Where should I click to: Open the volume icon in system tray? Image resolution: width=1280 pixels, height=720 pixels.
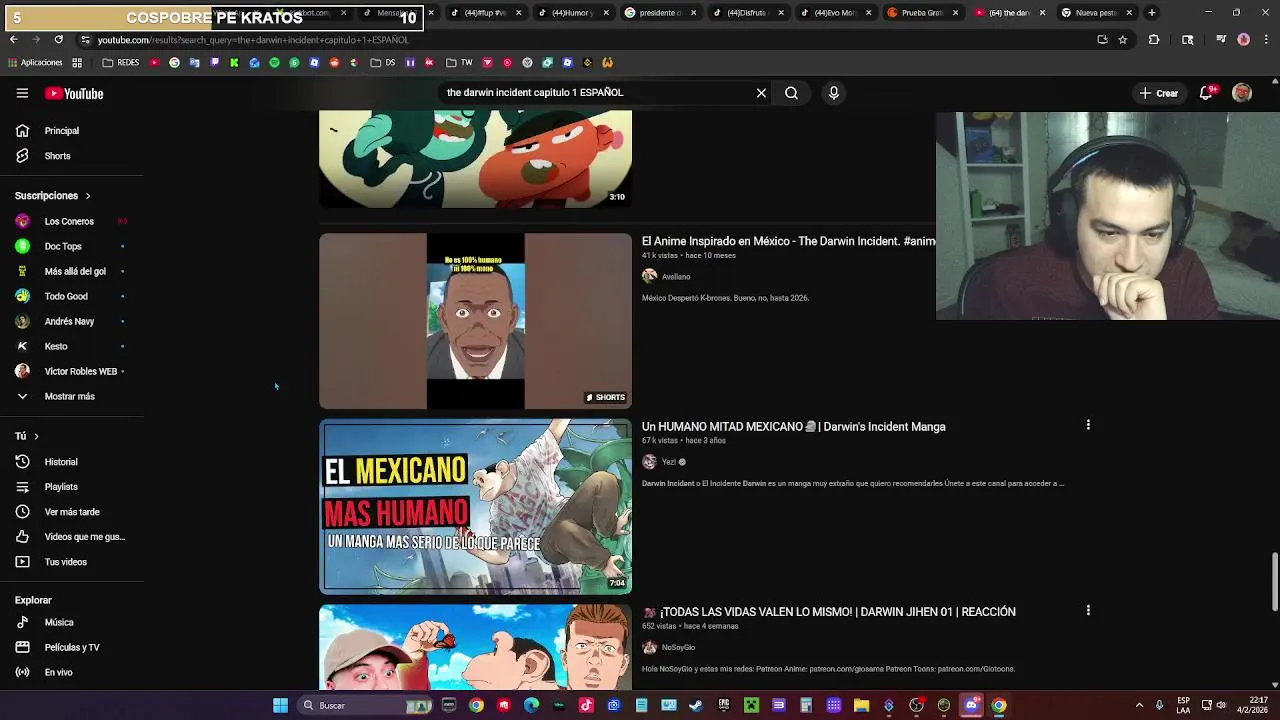coord(1220,705)
